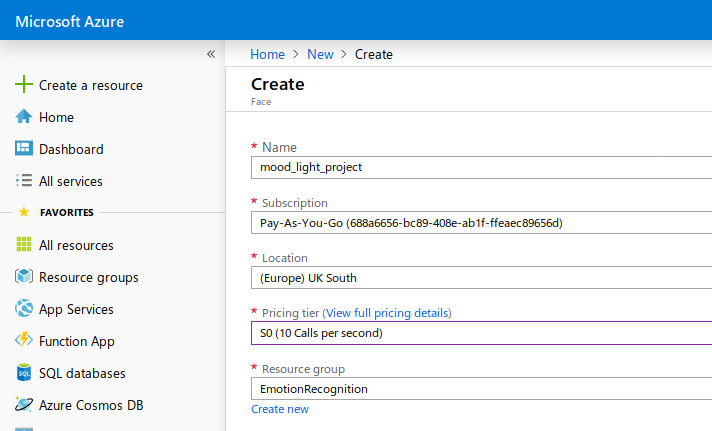Open View full pricing details link
This screenshot has height=431, width=712.
[387, 313]
